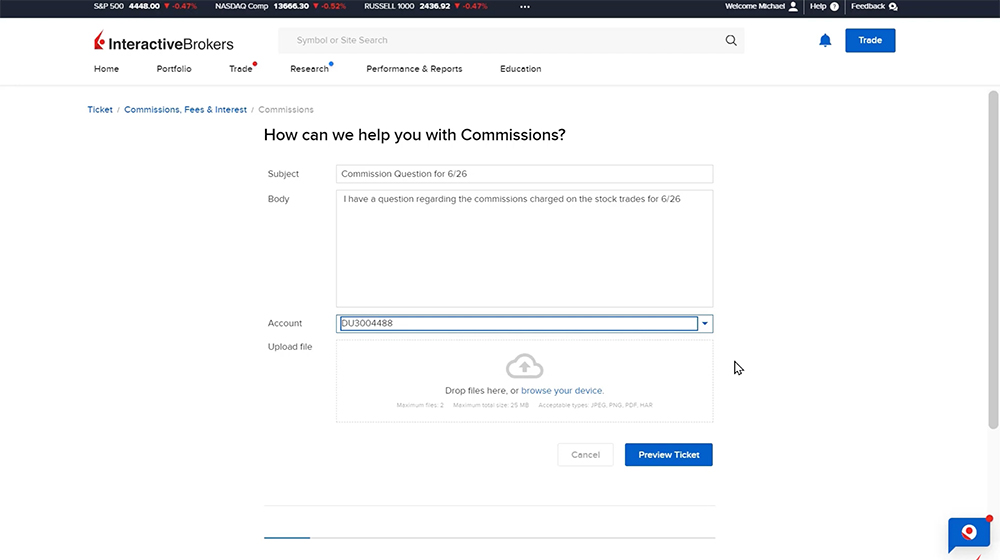Click the search magnifier icon
This screenshot has width=1000, height=560.
[731, 41]
